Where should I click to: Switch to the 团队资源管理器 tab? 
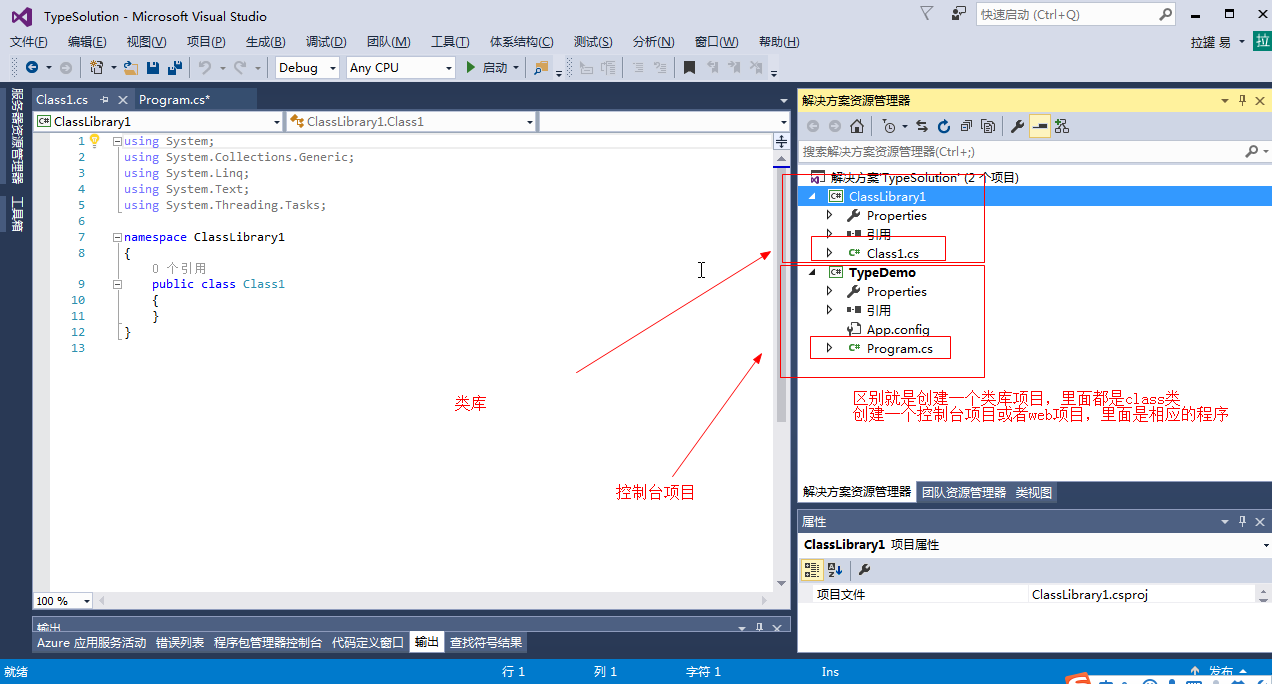964,492
